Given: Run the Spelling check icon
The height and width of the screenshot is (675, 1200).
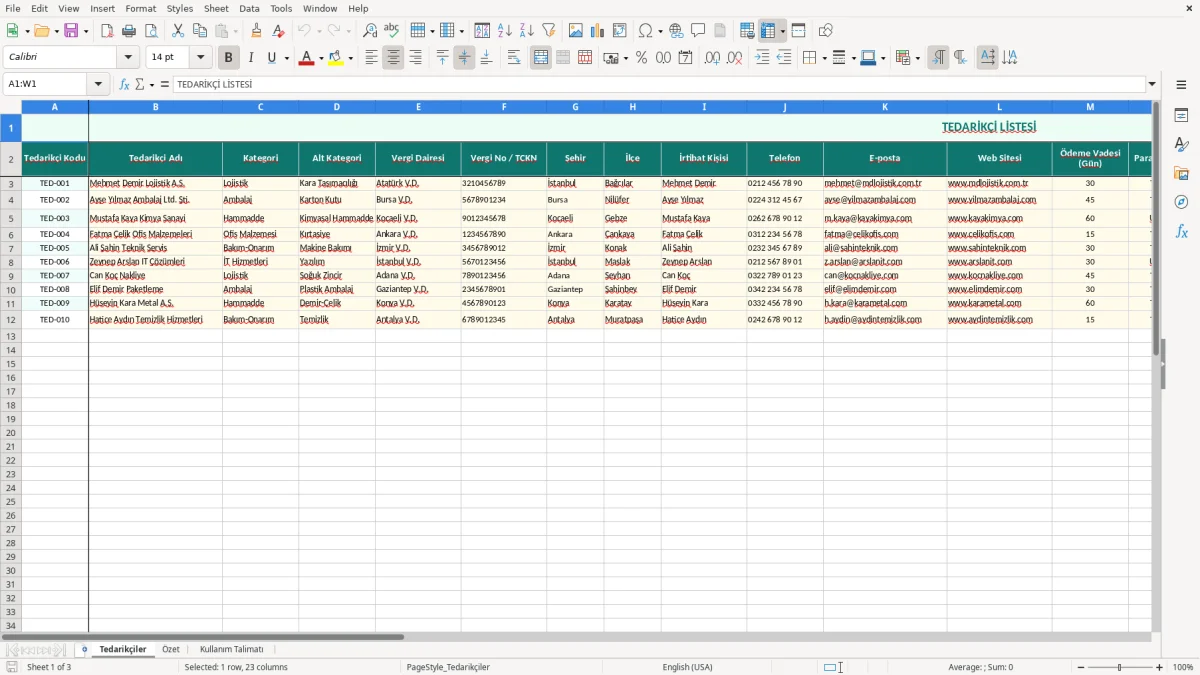Looking at the screenshot, I should point(392,31).
